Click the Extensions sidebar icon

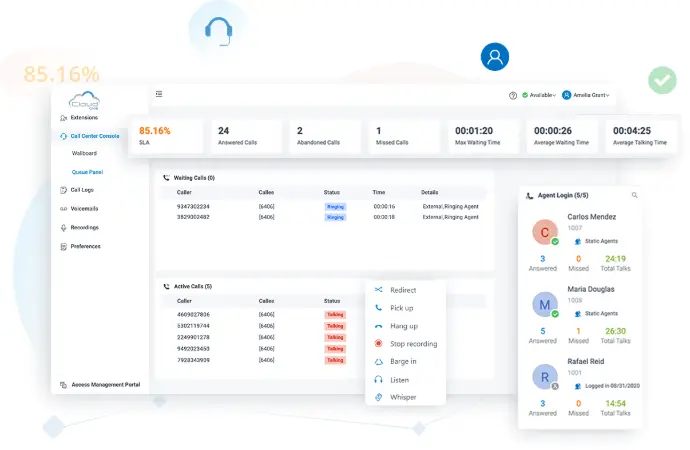[x=64, y=117]
